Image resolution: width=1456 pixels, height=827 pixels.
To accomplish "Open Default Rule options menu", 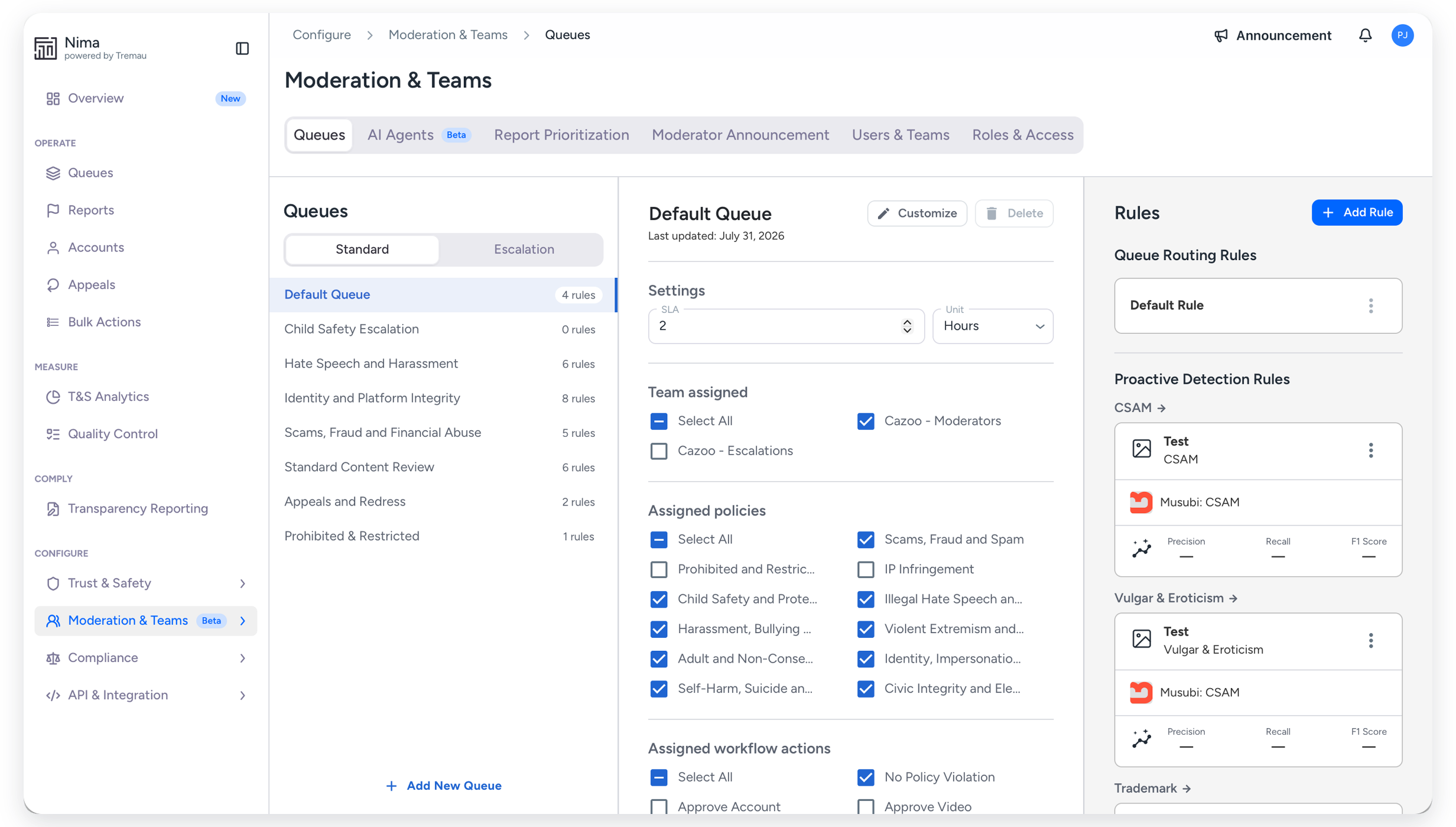I will tap(1371, 306).
